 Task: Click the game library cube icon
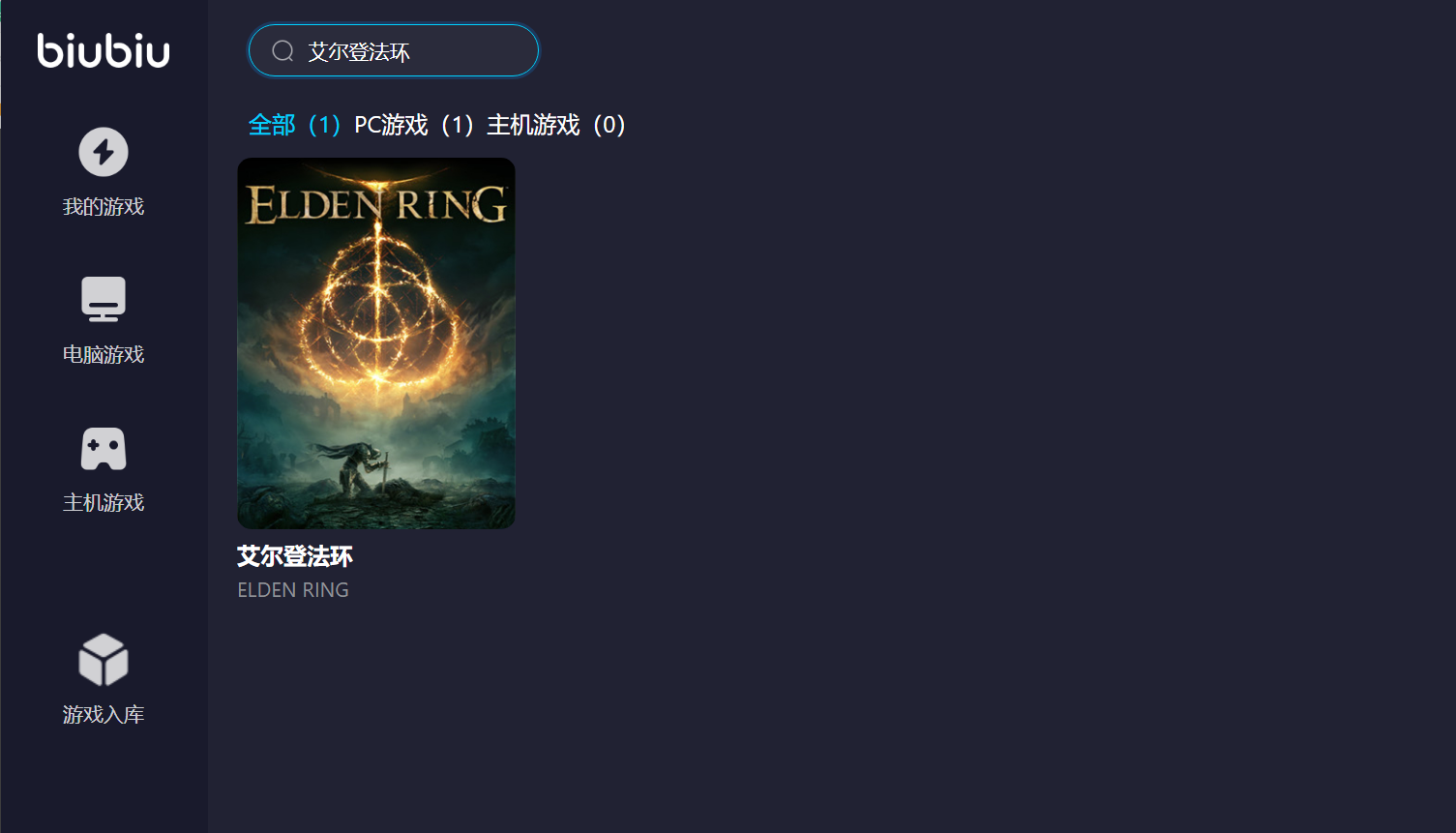[104, 660]
